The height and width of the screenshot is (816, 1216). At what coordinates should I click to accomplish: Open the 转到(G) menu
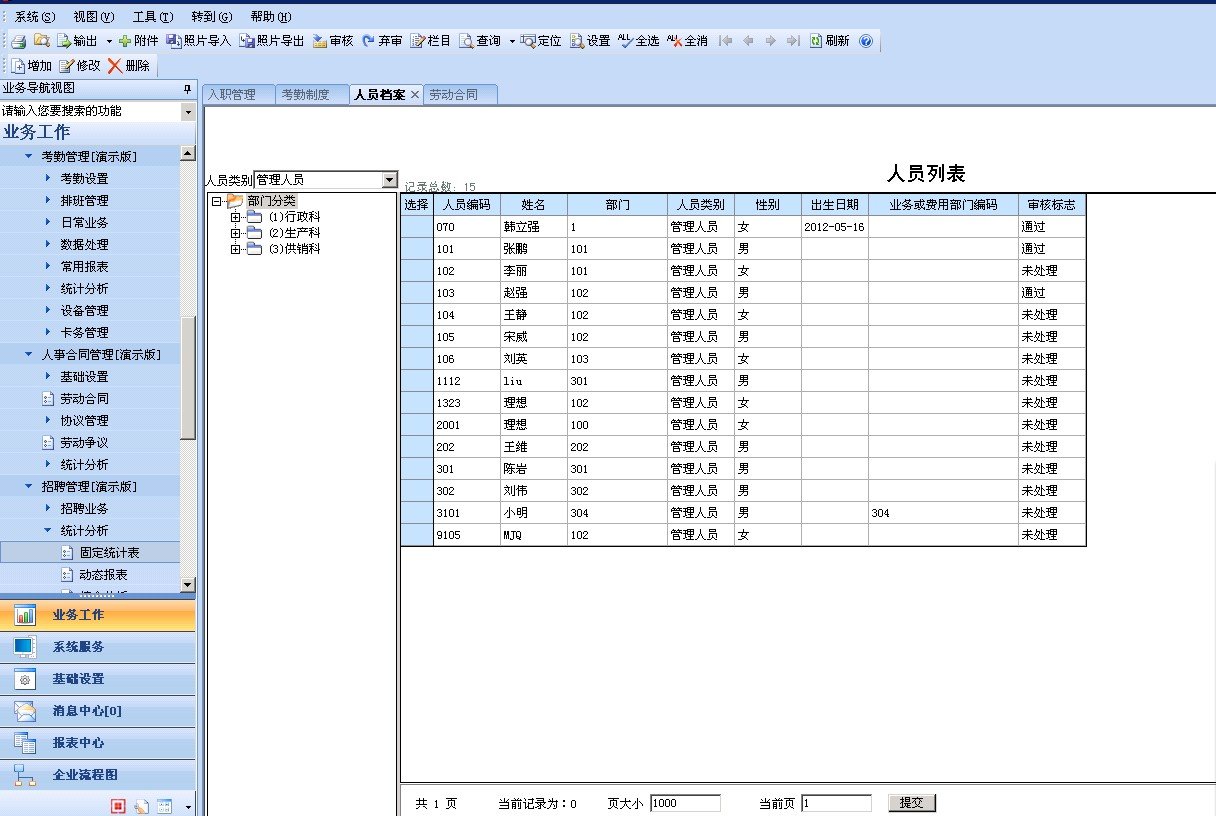click(211, 17)
